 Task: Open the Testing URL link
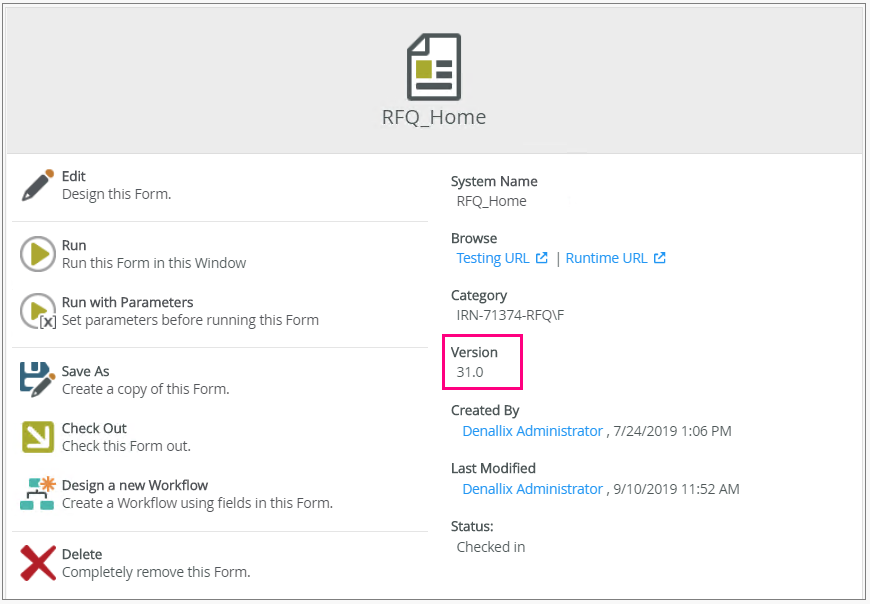coord(493,258)
